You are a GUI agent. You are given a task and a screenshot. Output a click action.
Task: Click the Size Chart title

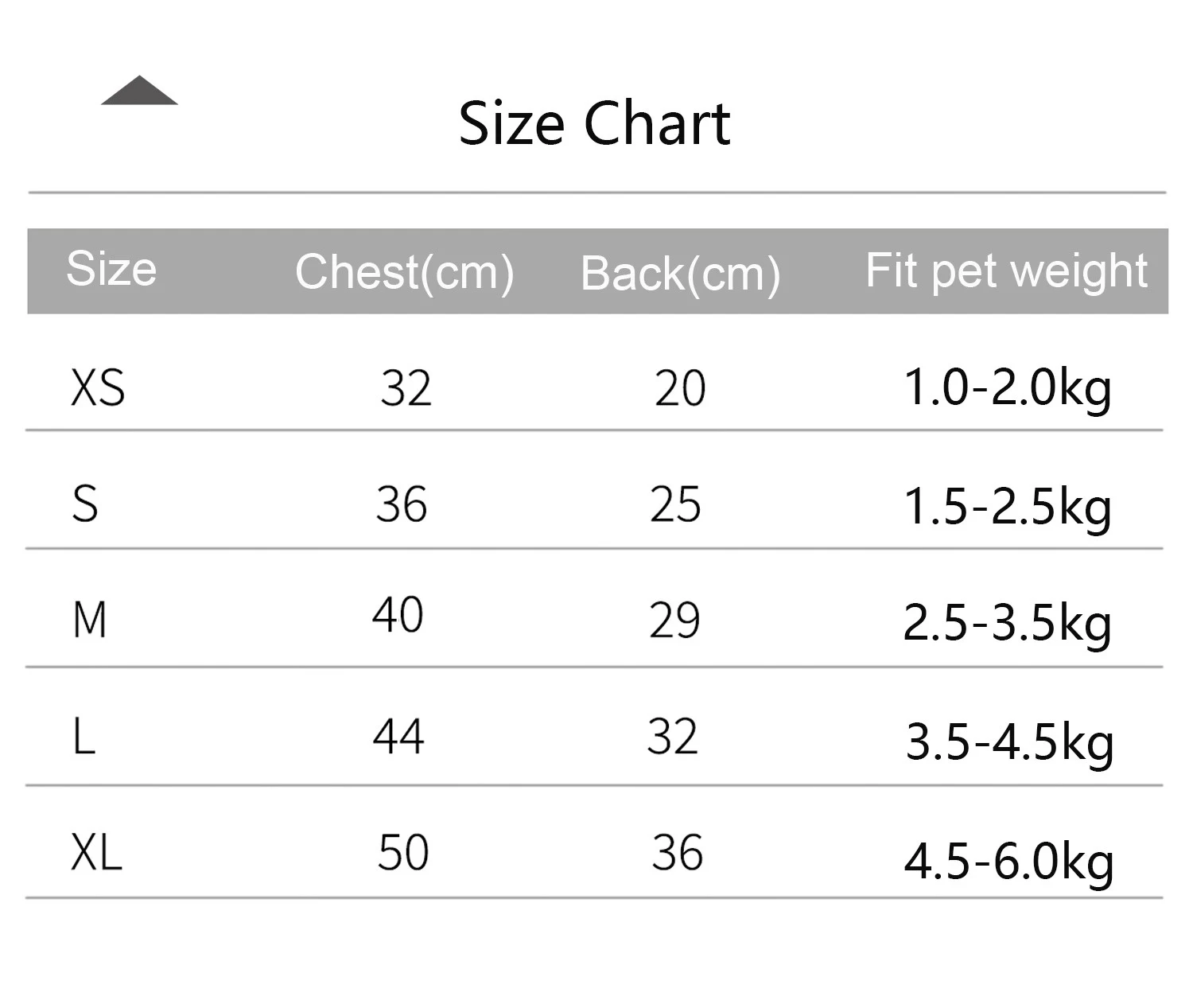click(x=594, y=124)
